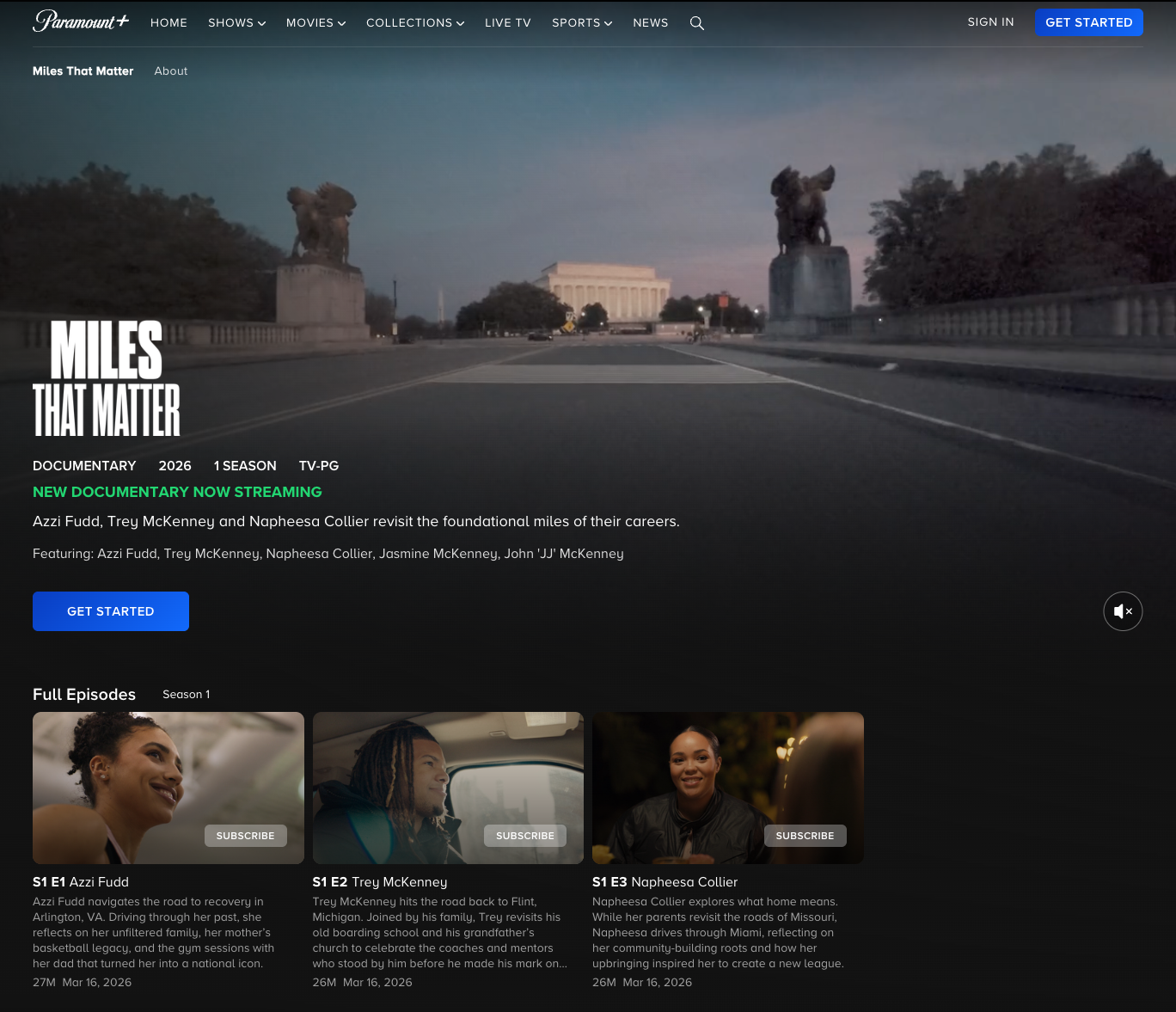This screenshot has height=1012, width=1176.
Task: Click the '2026' year label
Action: (175, 466)
